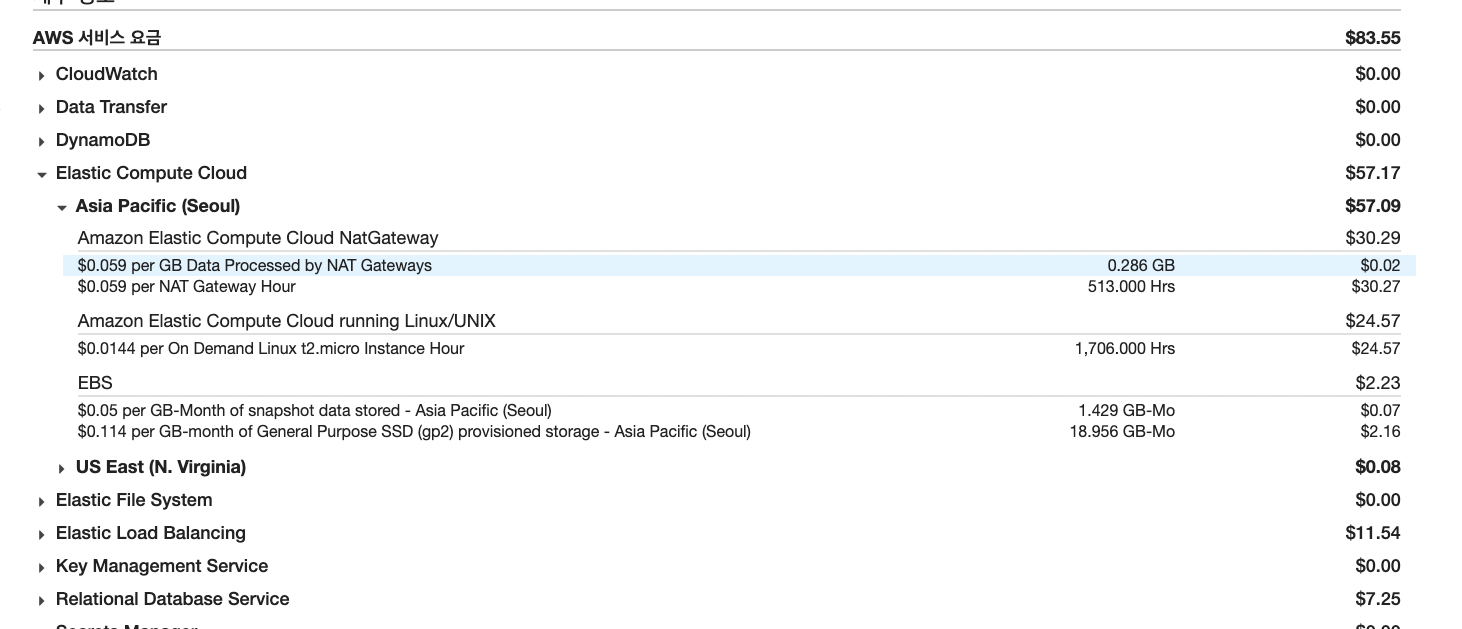Click the 513.000 Hrs usage value

tap(1131, 287)
